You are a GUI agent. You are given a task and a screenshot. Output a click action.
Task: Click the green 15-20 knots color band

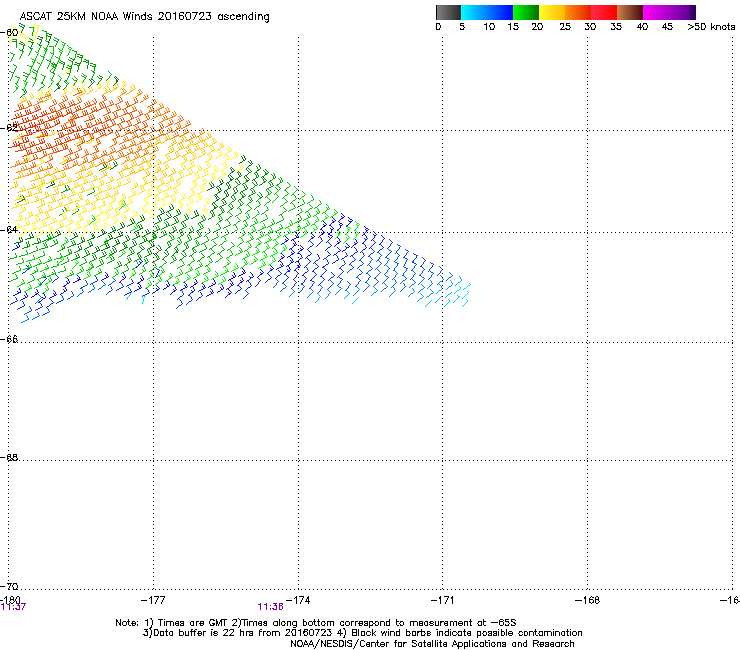click(x=526, y=12)
